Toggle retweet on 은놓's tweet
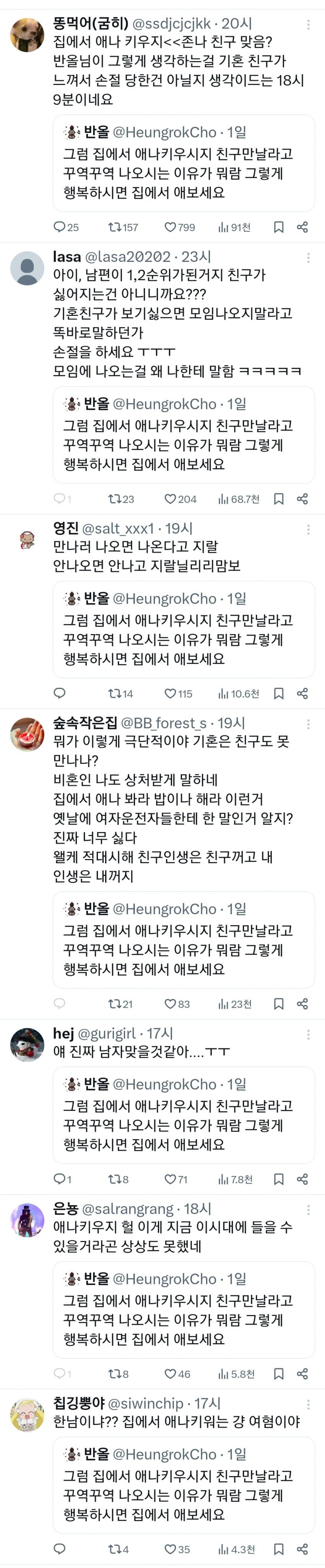 (x=114, y=1374)
